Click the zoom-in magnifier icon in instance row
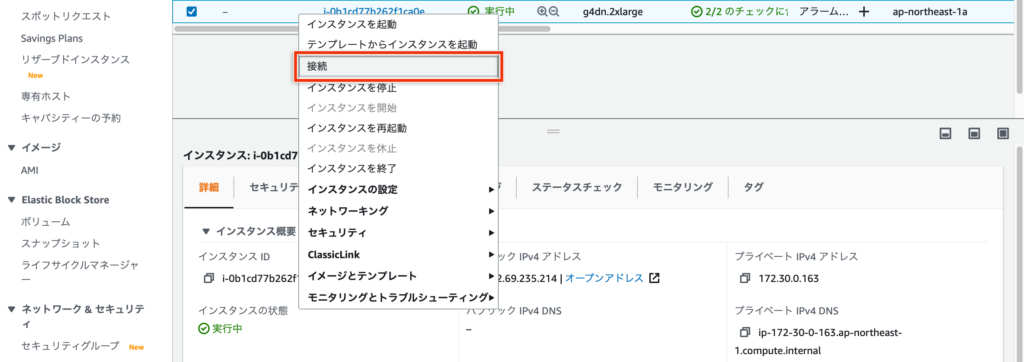Screen dimensions: 1024x362 tap(542, 11)
